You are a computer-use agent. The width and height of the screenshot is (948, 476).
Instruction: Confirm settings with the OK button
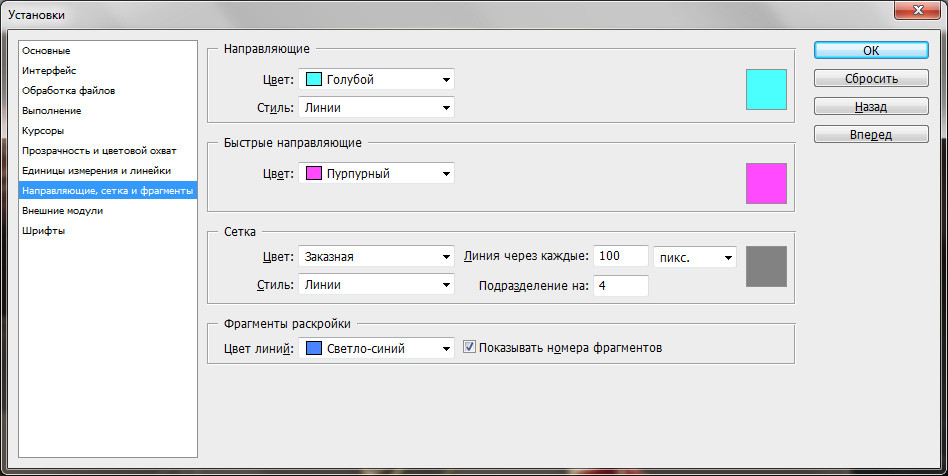[871, 51]
